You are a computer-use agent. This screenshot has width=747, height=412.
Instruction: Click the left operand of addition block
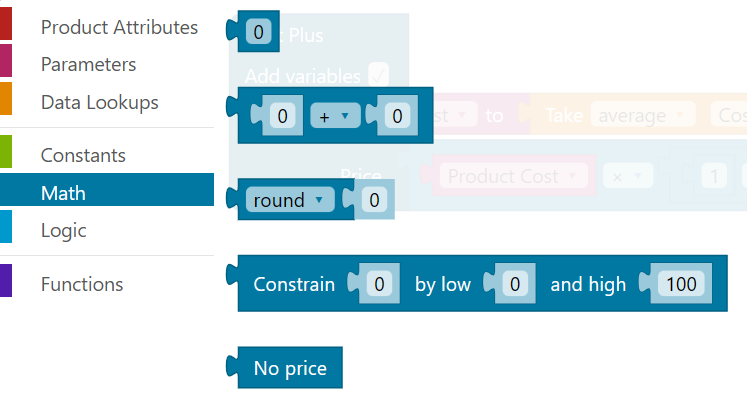pos(283,116)
